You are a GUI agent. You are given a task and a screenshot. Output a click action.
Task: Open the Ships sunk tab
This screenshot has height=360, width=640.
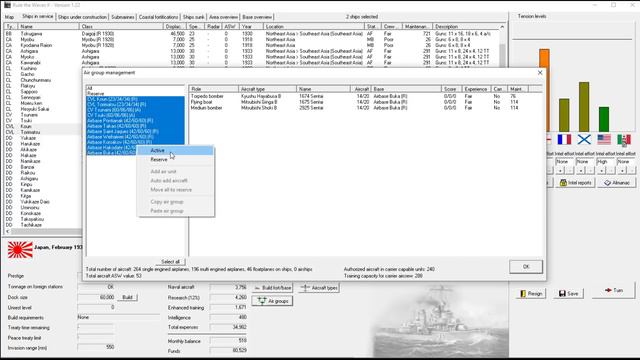[x=193, y=17]
